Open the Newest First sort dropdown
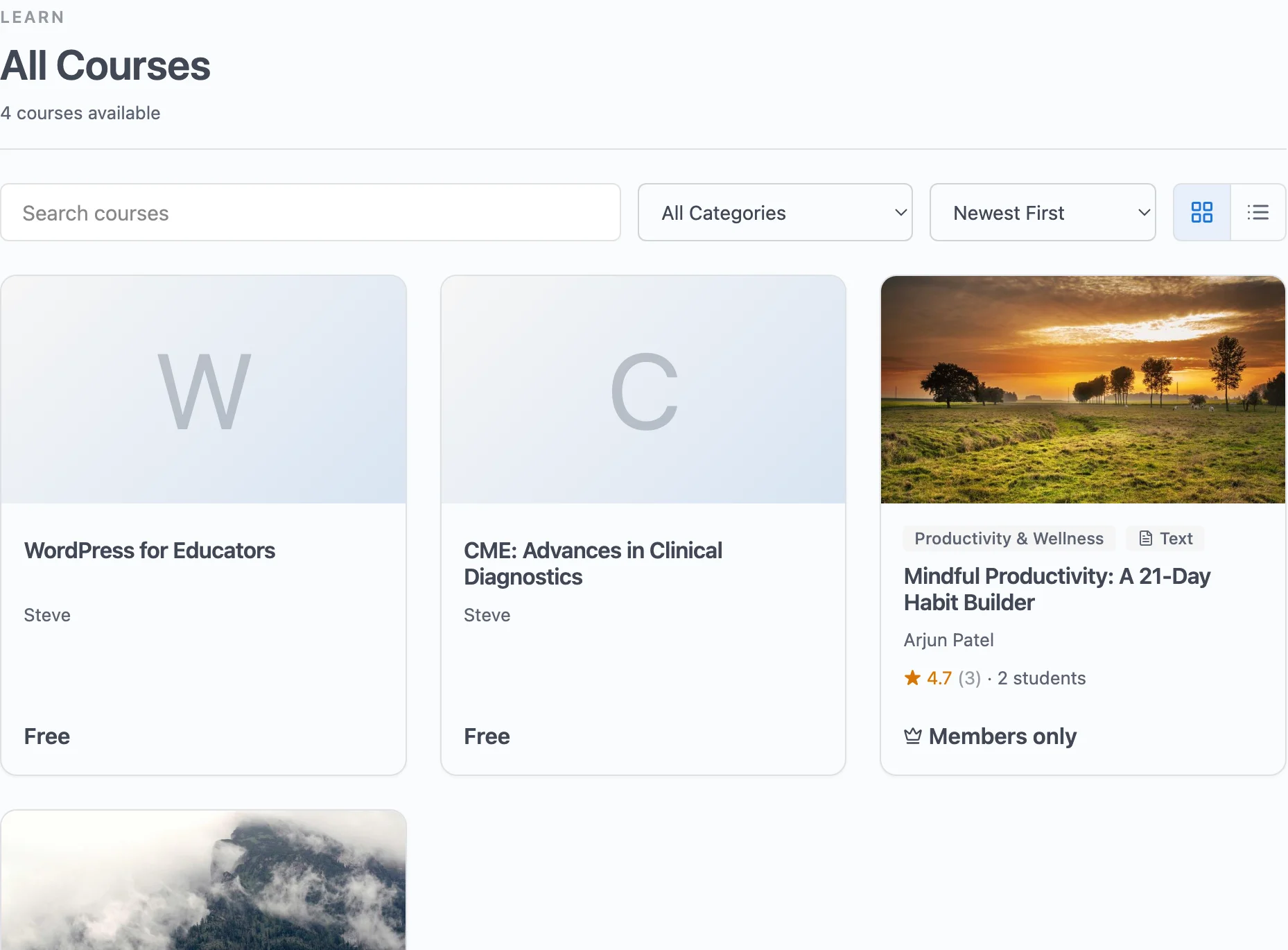 click(x=1043, y=212)
